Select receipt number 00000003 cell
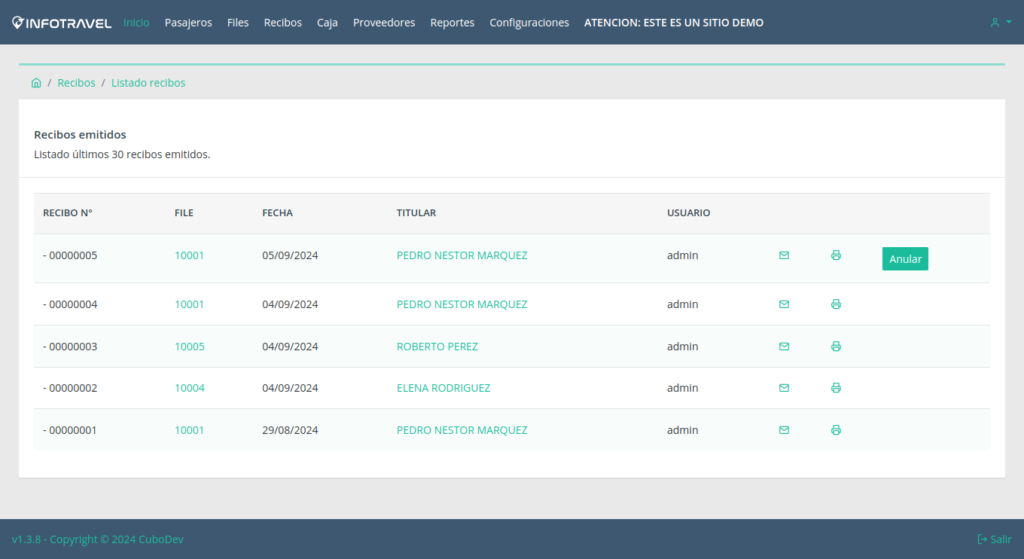Viewport: 1024px width, 559px height. tap(70, 346)
